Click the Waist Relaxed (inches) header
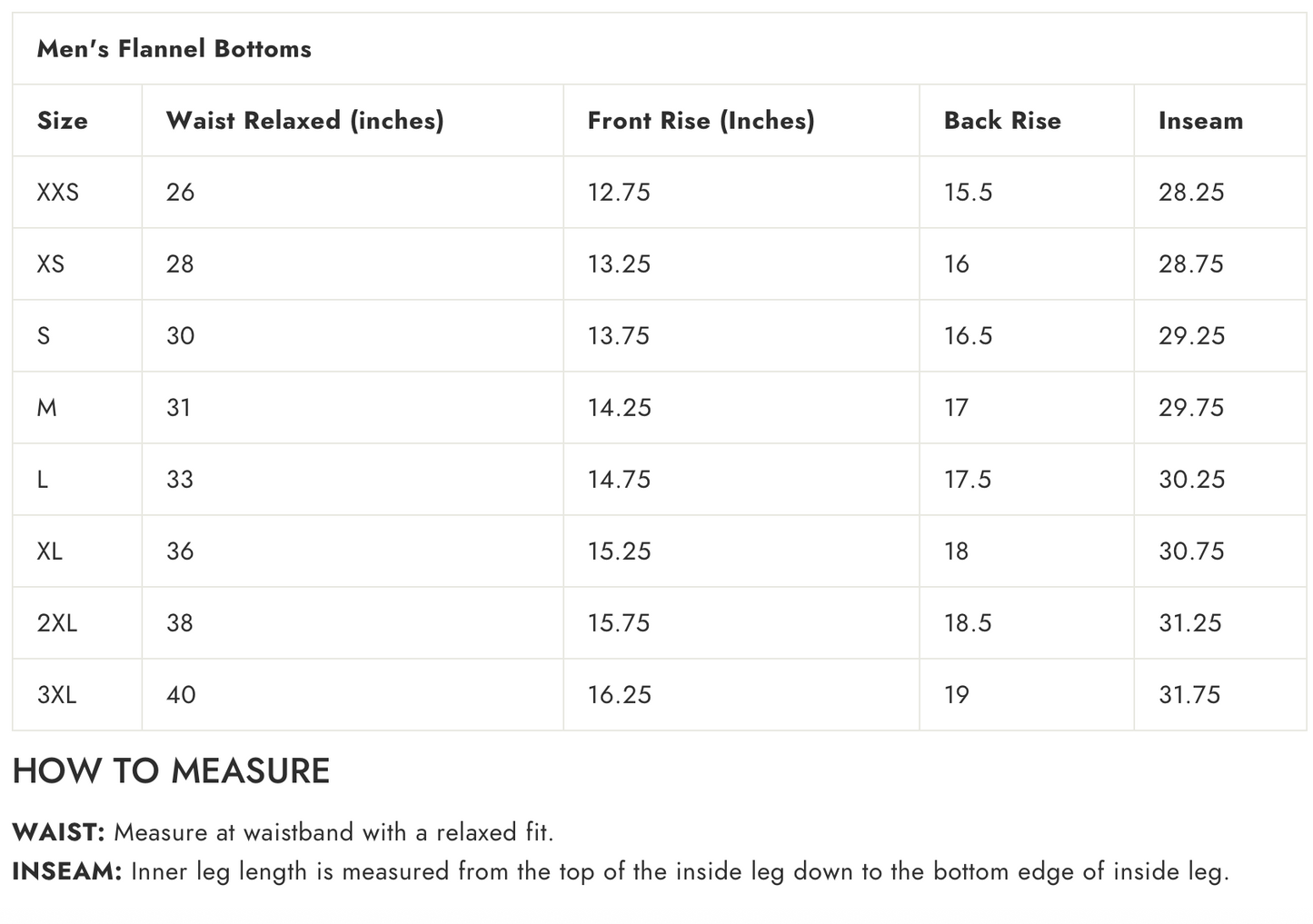Viewport: 1313px width, 924px height. click(x=304, y=121)
